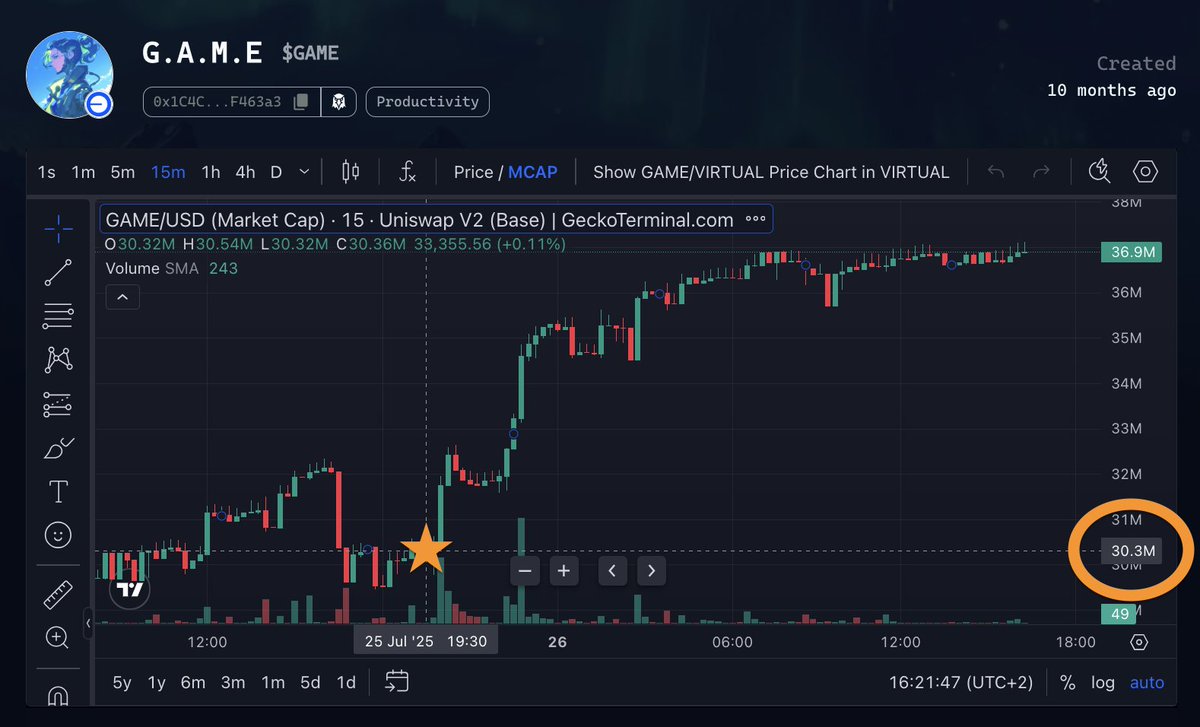
Task: Switch to 1s timeframe
Action: coord(46,172)
